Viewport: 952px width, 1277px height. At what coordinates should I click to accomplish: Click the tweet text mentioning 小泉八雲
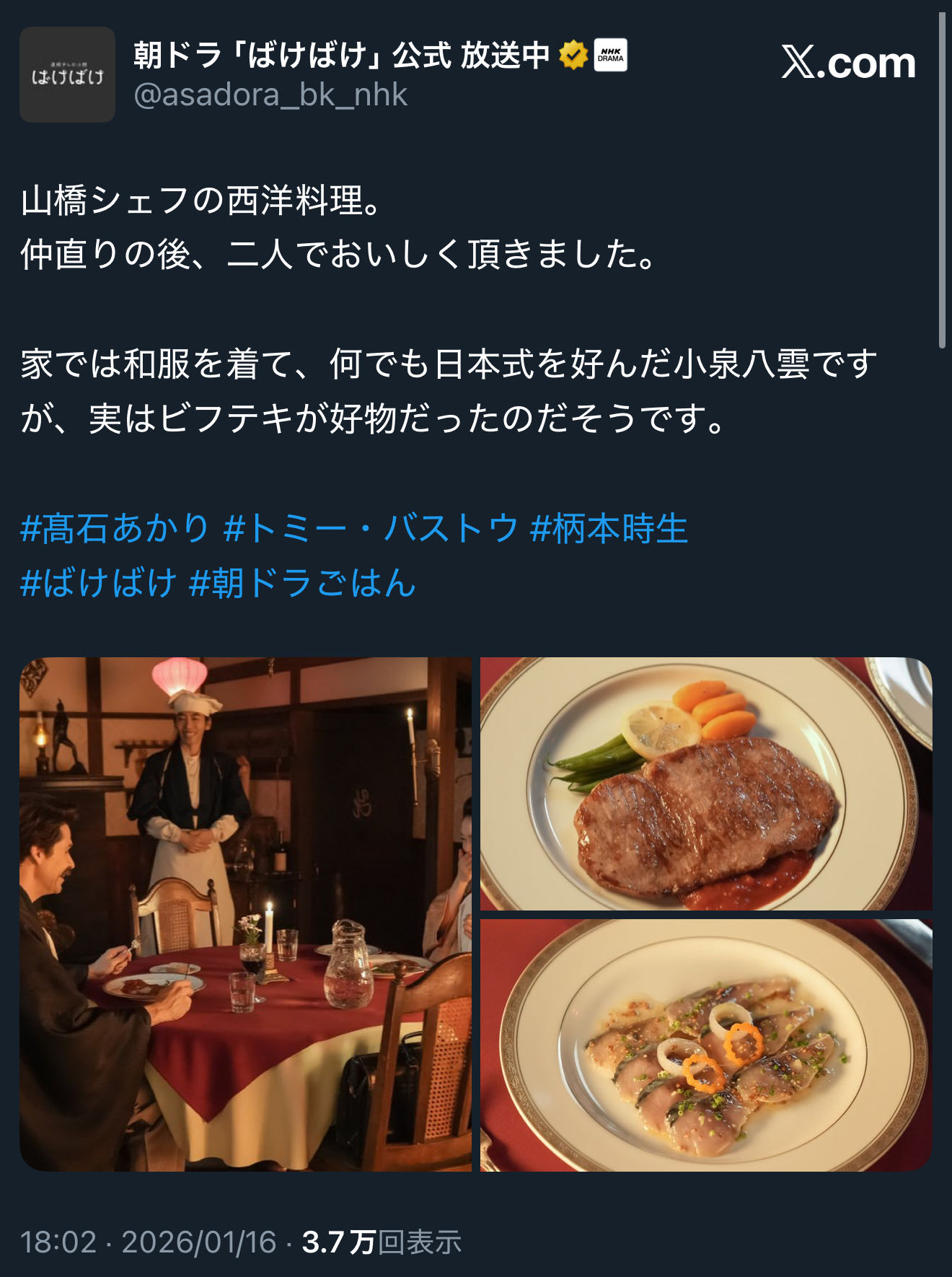[x=449, y=391]
